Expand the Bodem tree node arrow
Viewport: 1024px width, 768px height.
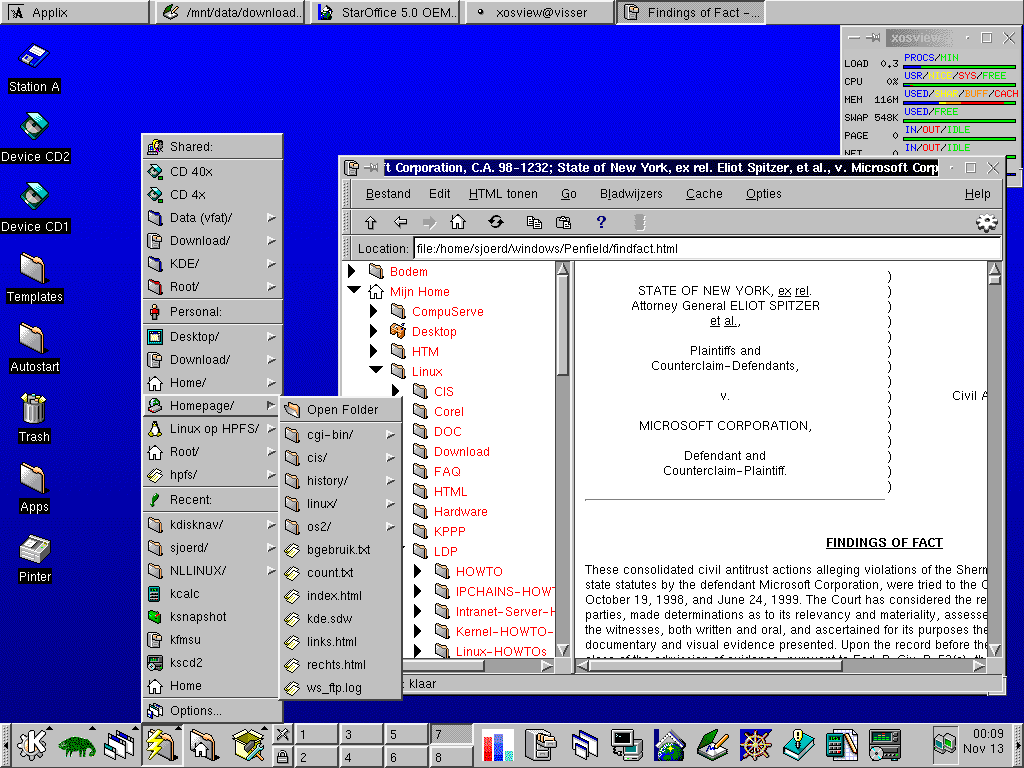click(x=352, y=270)
